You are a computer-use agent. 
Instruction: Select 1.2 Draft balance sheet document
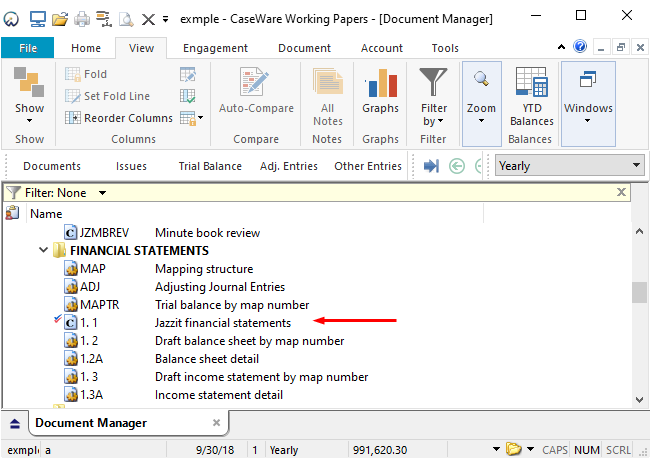point(204,341)
